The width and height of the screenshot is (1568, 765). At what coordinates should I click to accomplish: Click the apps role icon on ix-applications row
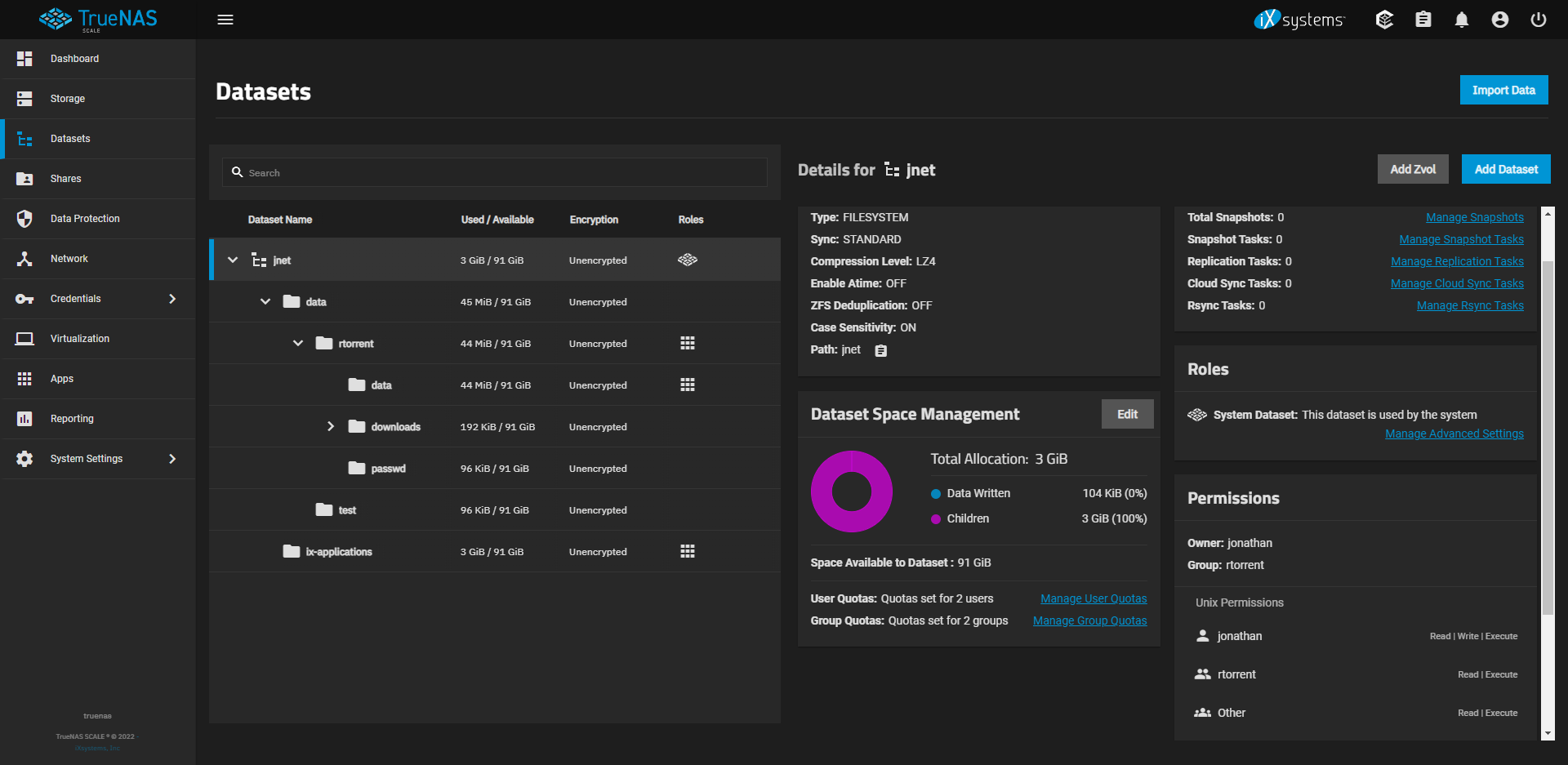[688, 552]
